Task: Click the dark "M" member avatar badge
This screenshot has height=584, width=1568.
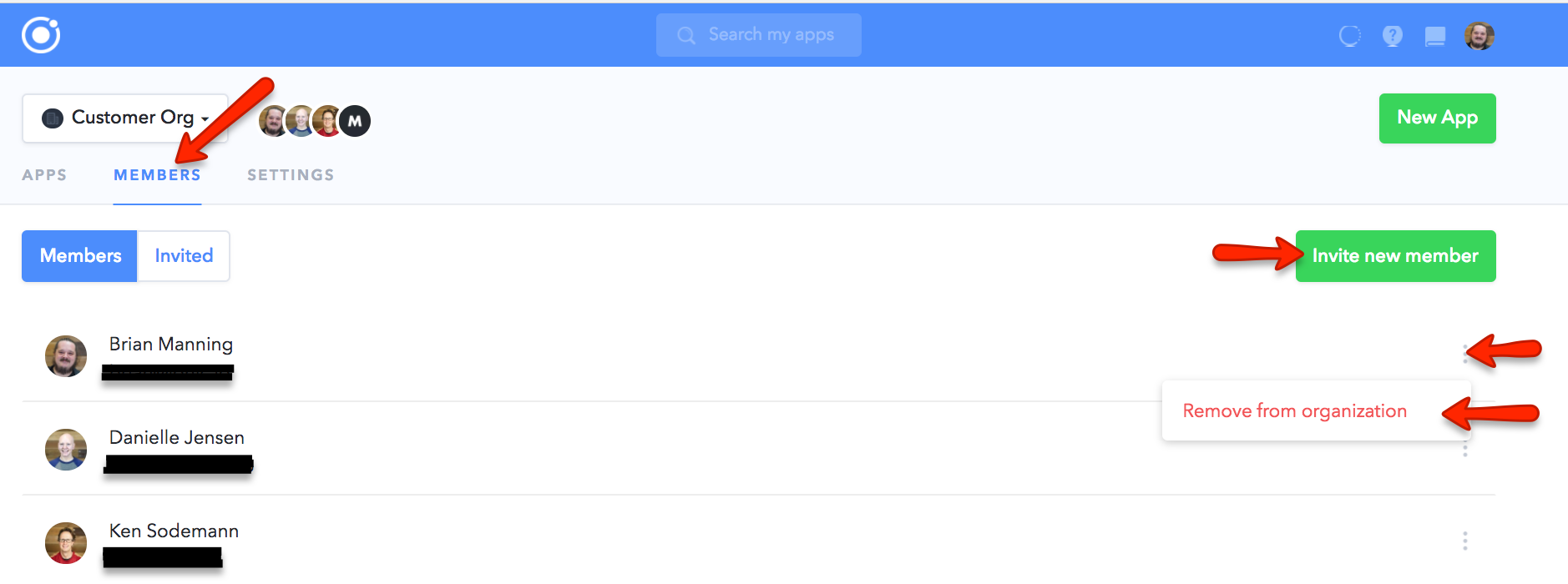Action: point(355,121)
